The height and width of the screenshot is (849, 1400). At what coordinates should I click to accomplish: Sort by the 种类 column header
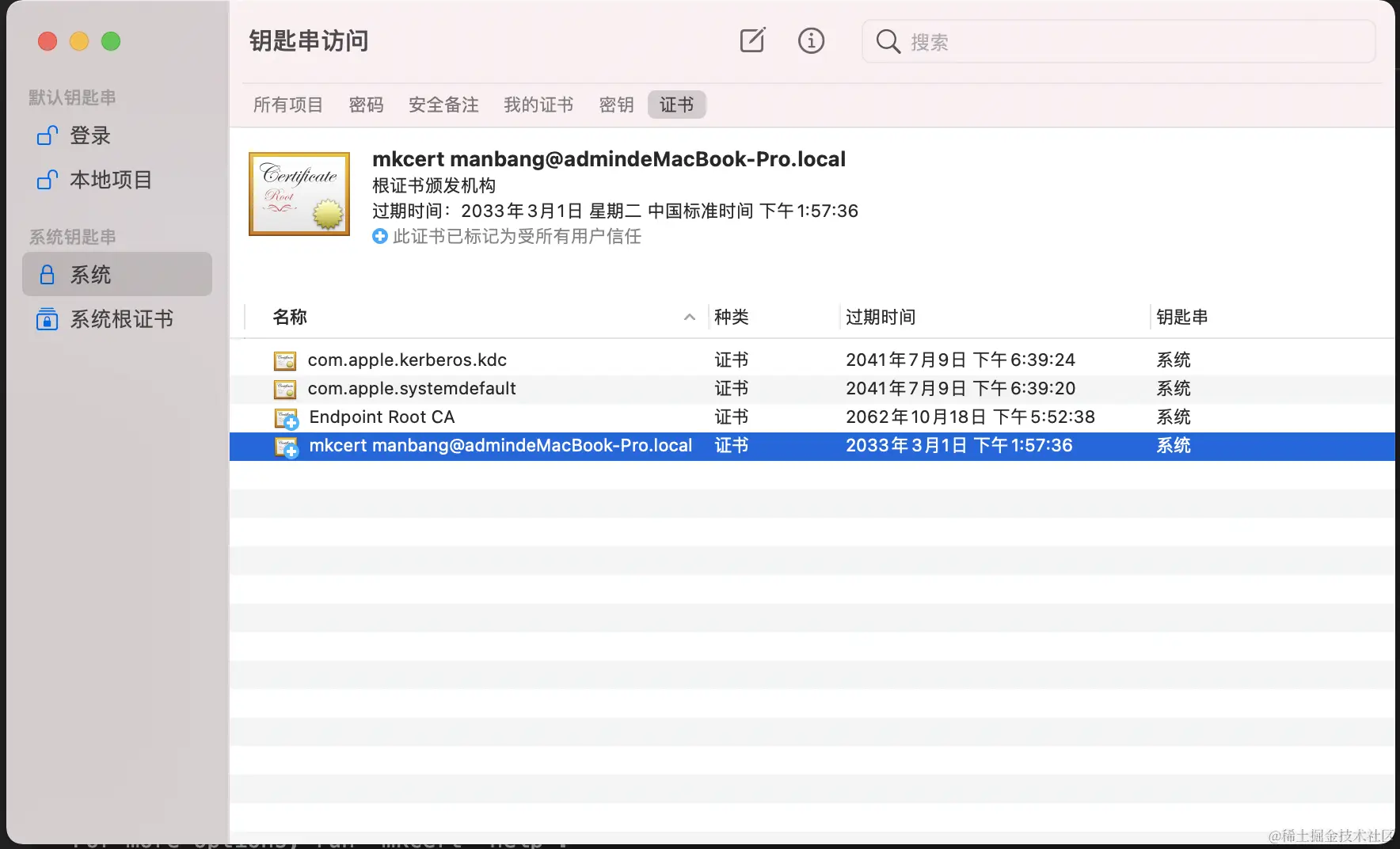pyautogui.click(x=731, y=317)
